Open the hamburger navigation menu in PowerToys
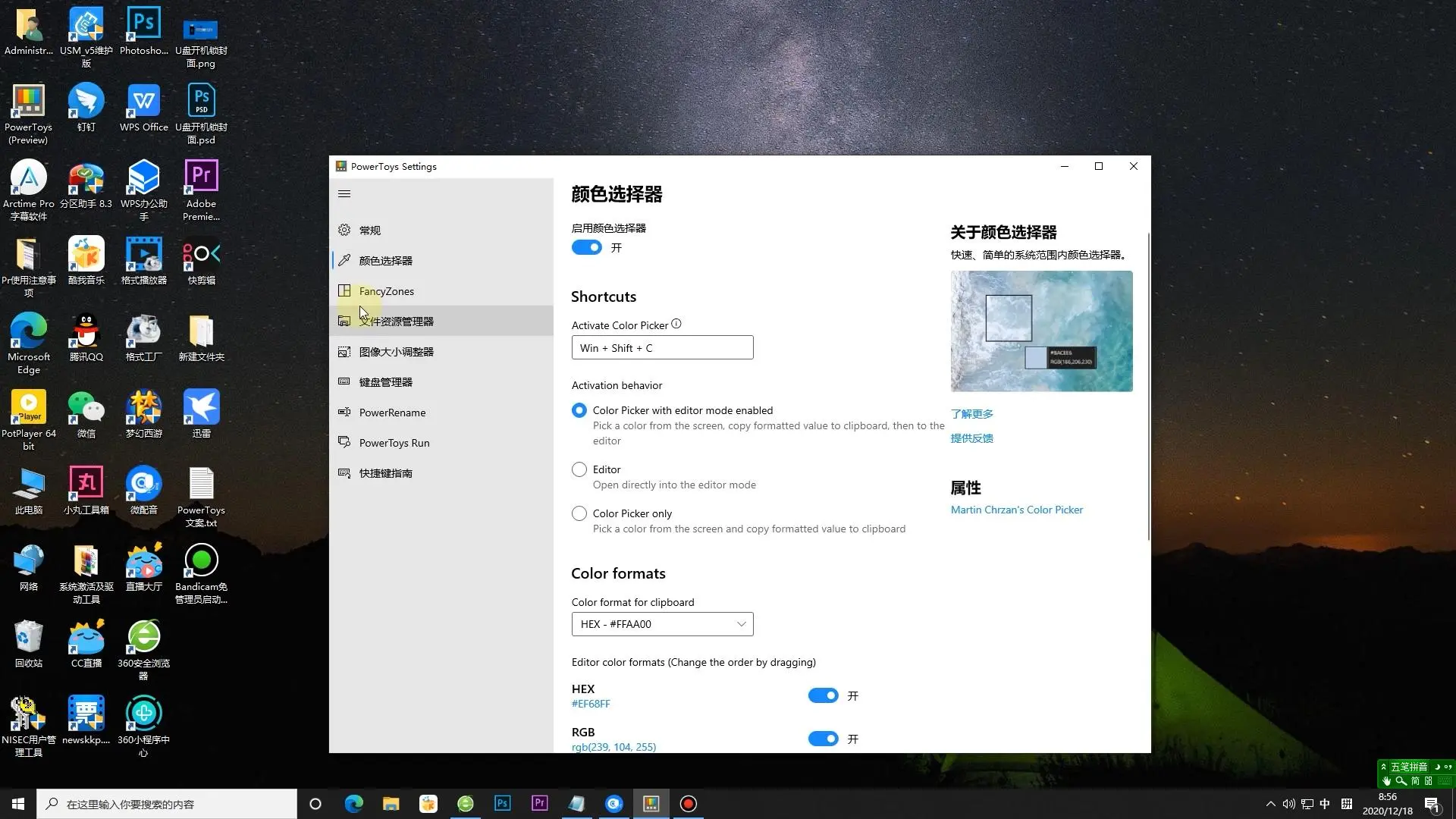Screen dimensions: 1456x819 click(x=344, y=194)
